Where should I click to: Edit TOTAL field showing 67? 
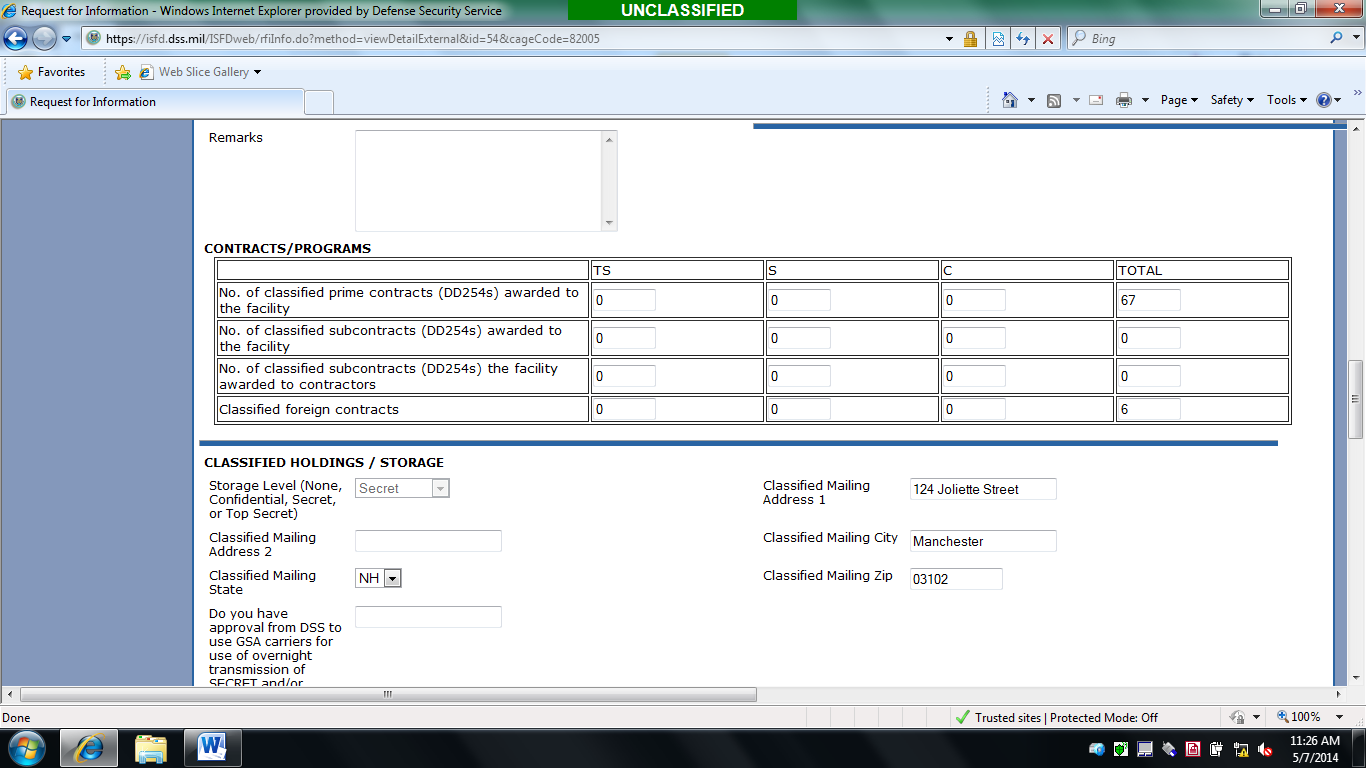coord(1149,300)
